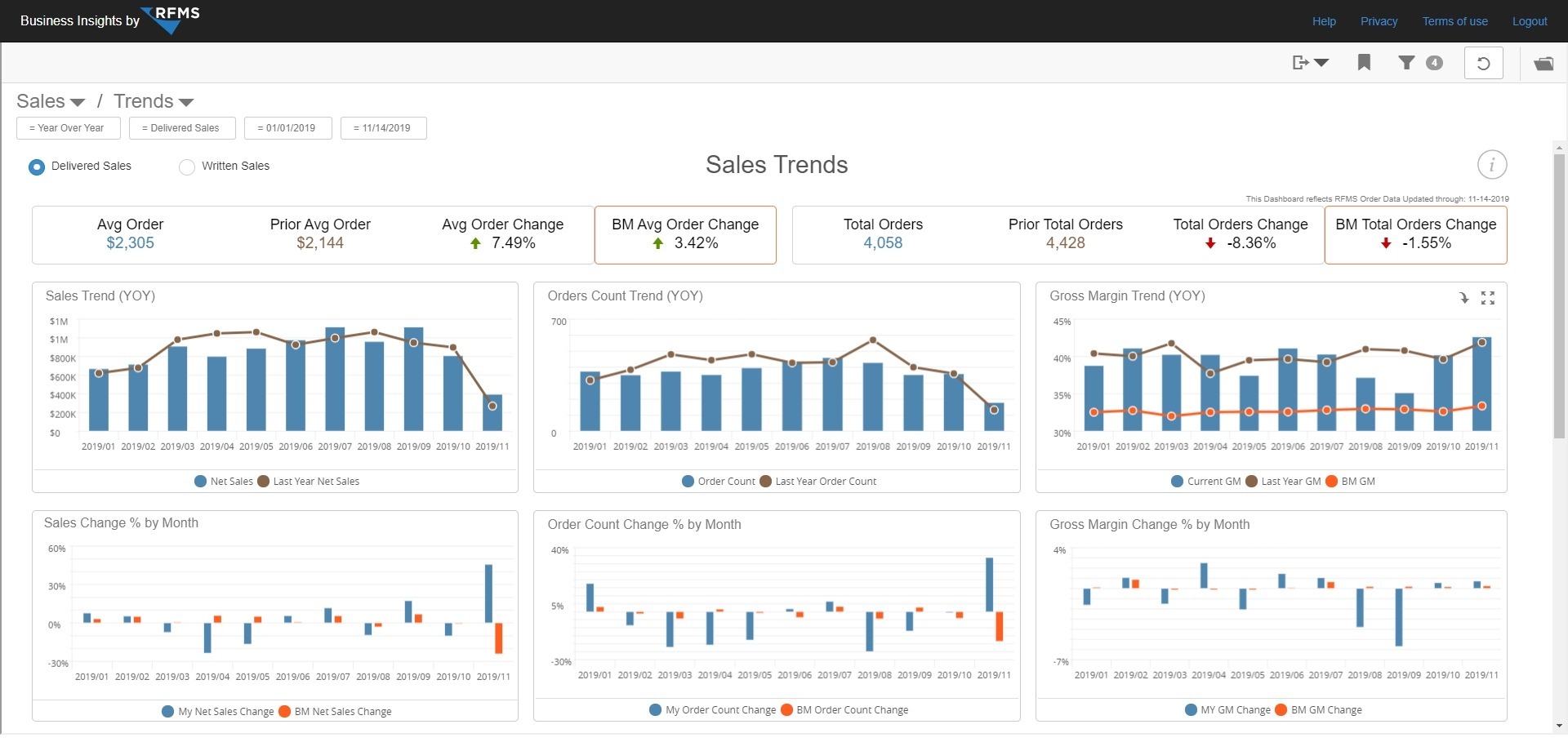Open the Trends view dropdown

click(x=152, y=100)
